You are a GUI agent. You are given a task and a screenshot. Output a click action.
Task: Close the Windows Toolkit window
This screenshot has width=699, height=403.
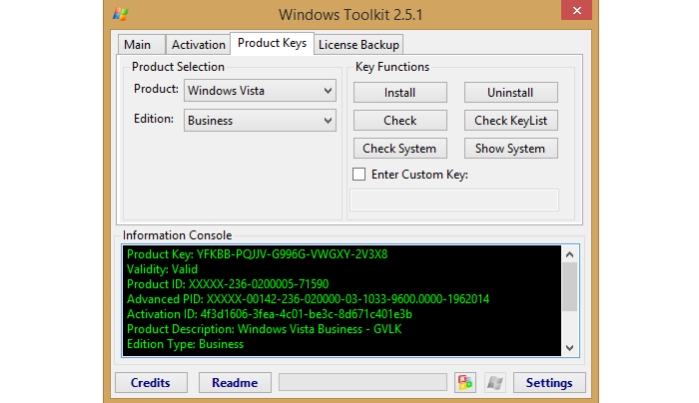[x=576, y=10]
